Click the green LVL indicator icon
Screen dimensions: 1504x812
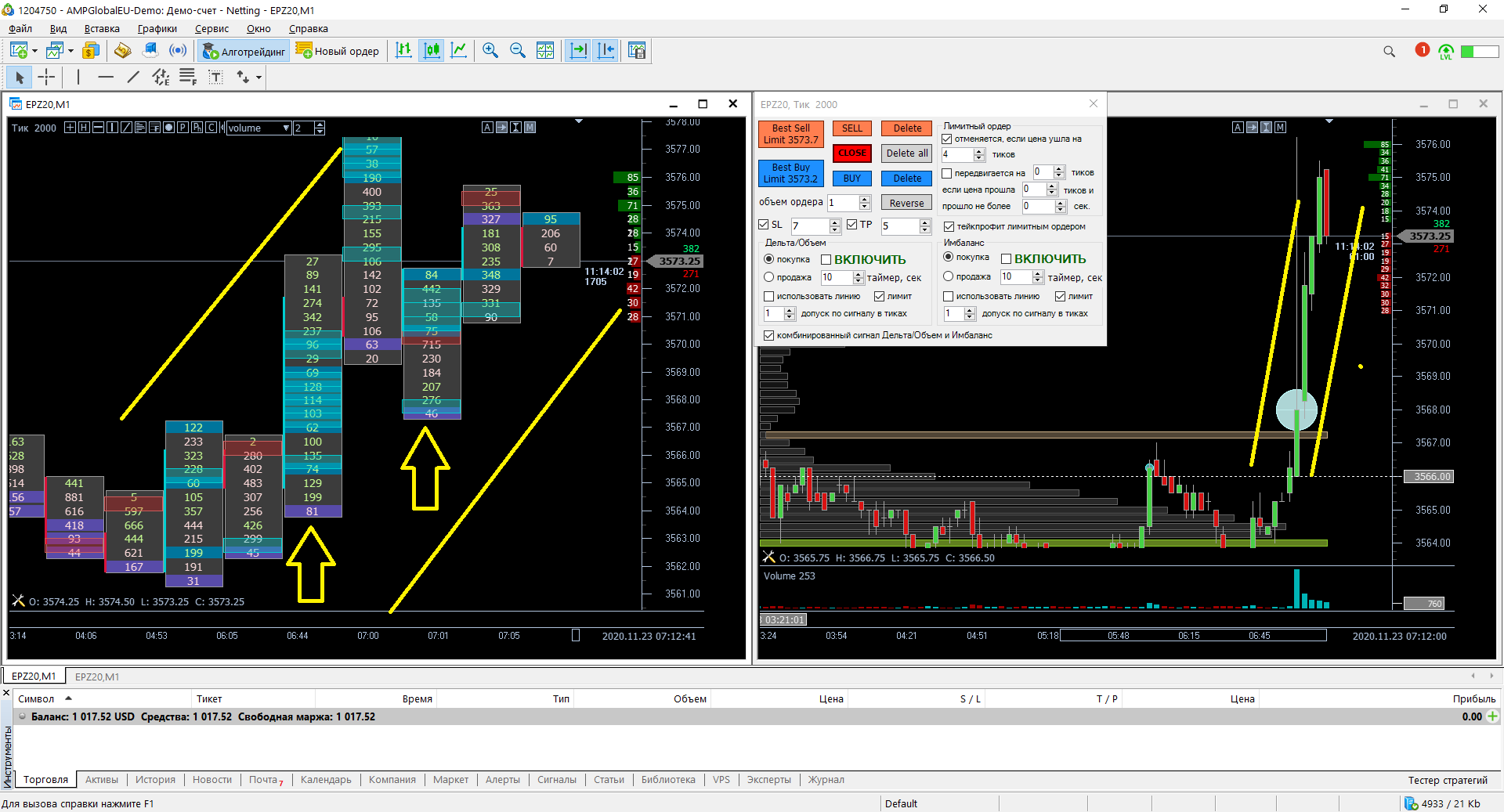pyautogui.click(x=1446, y=52)
